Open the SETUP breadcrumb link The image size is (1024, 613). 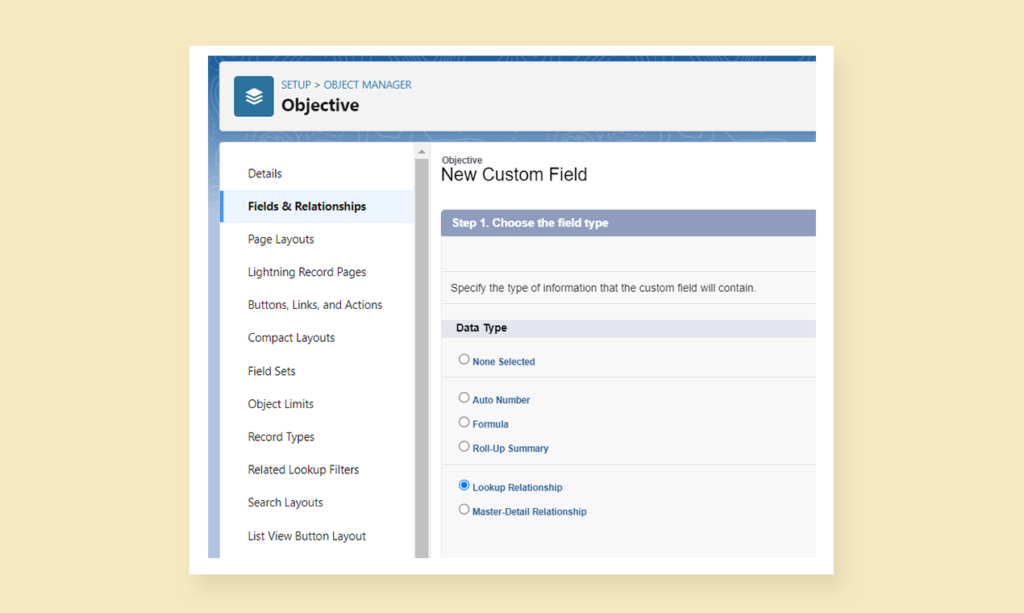pos(295,84)
